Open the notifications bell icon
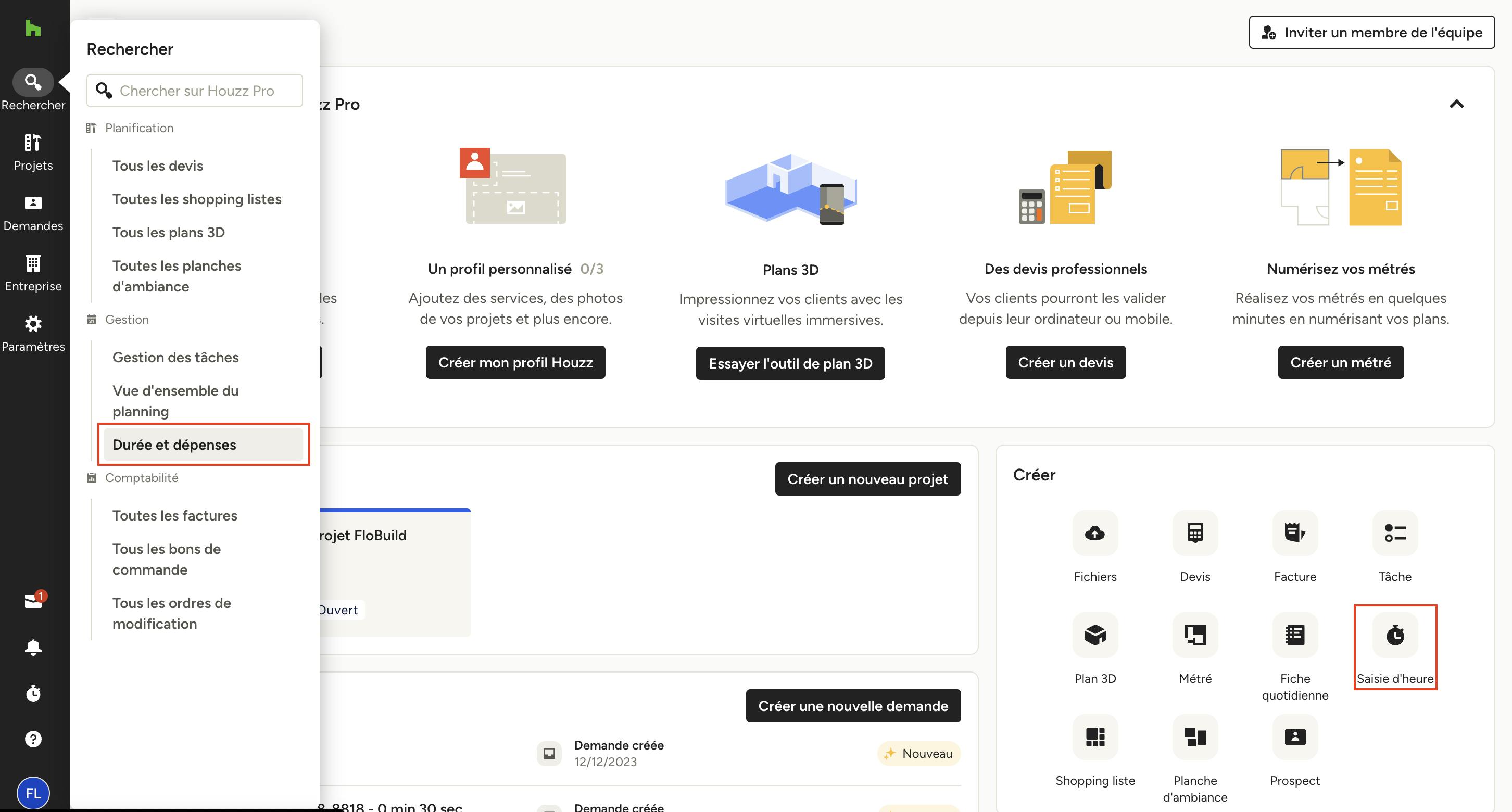 coord(33,646)
